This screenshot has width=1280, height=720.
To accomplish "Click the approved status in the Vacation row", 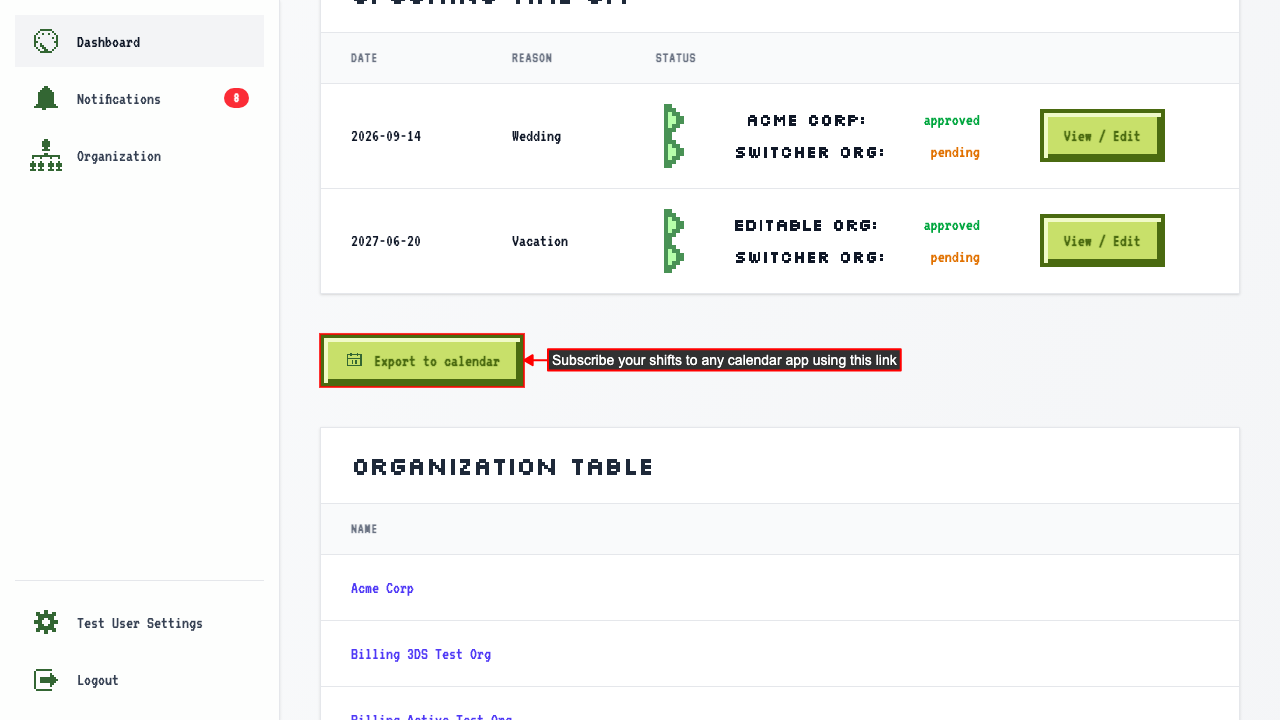I will (952, 225).
